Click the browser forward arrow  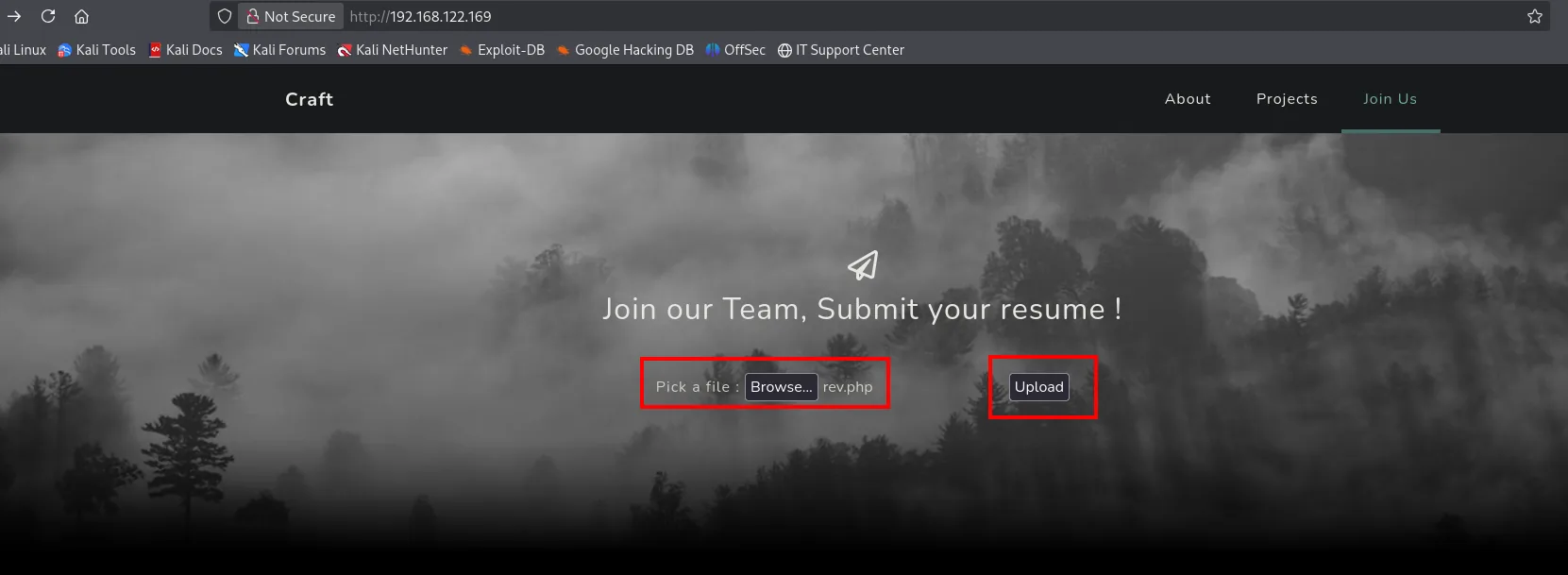14,16
